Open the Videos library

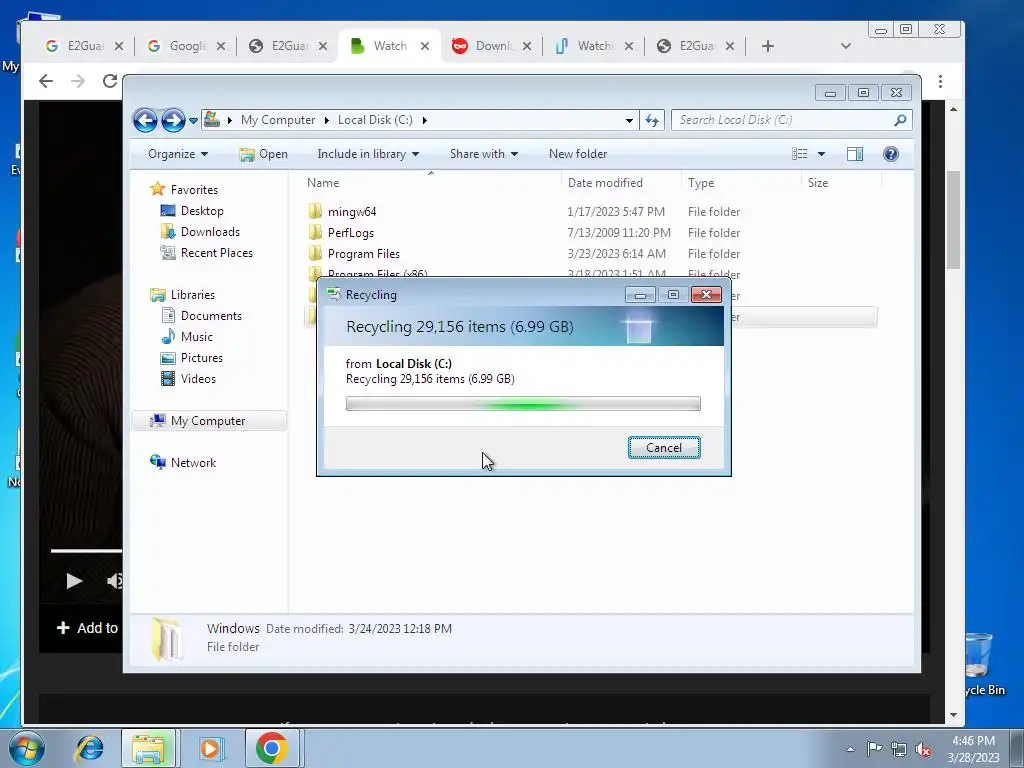[x=198, y=378]
